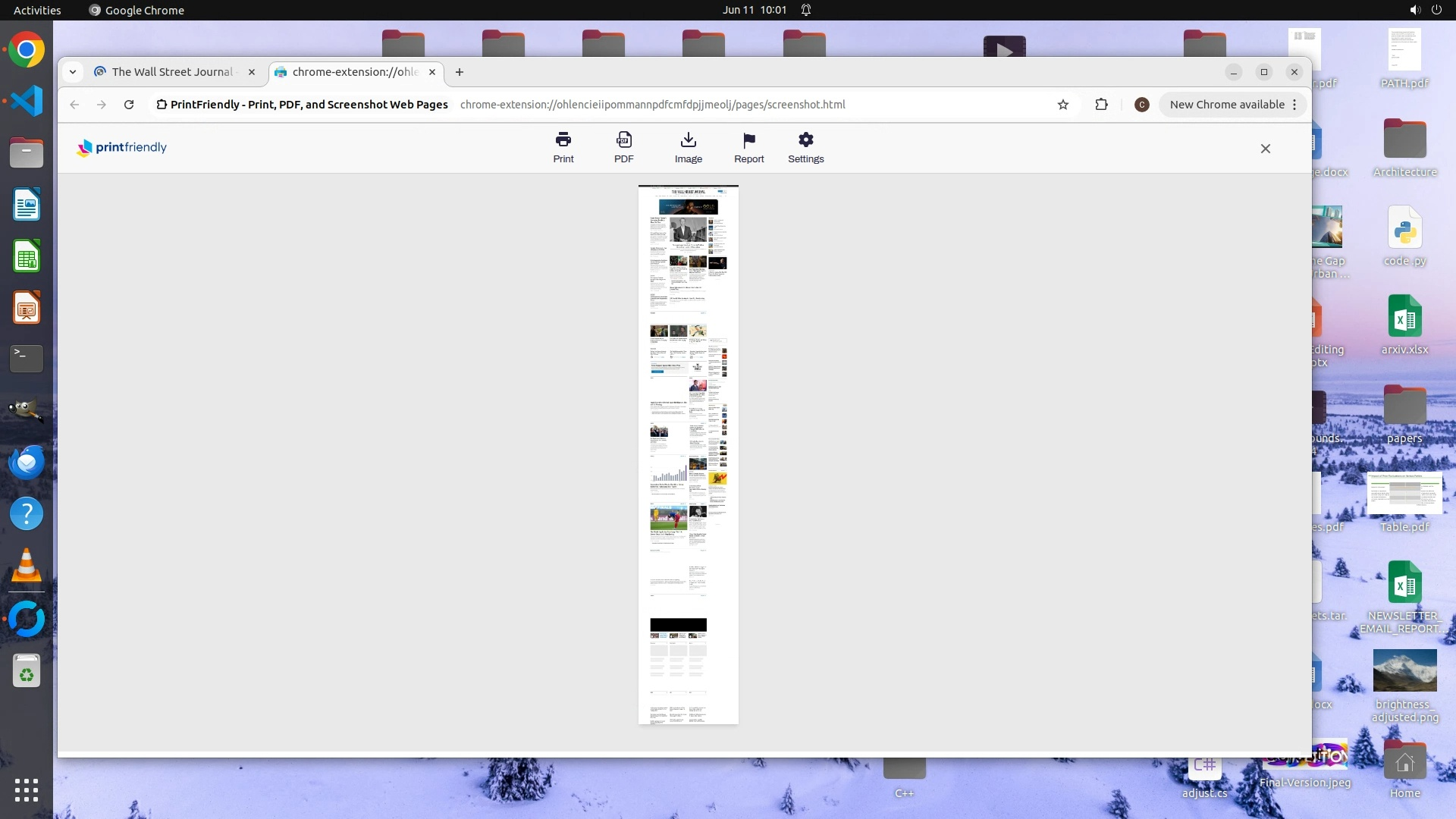The height and width of the screenshot is (819, 1456).
Task: Expand the tab search dropdown arrow
Action: click(x=73, y=72)
